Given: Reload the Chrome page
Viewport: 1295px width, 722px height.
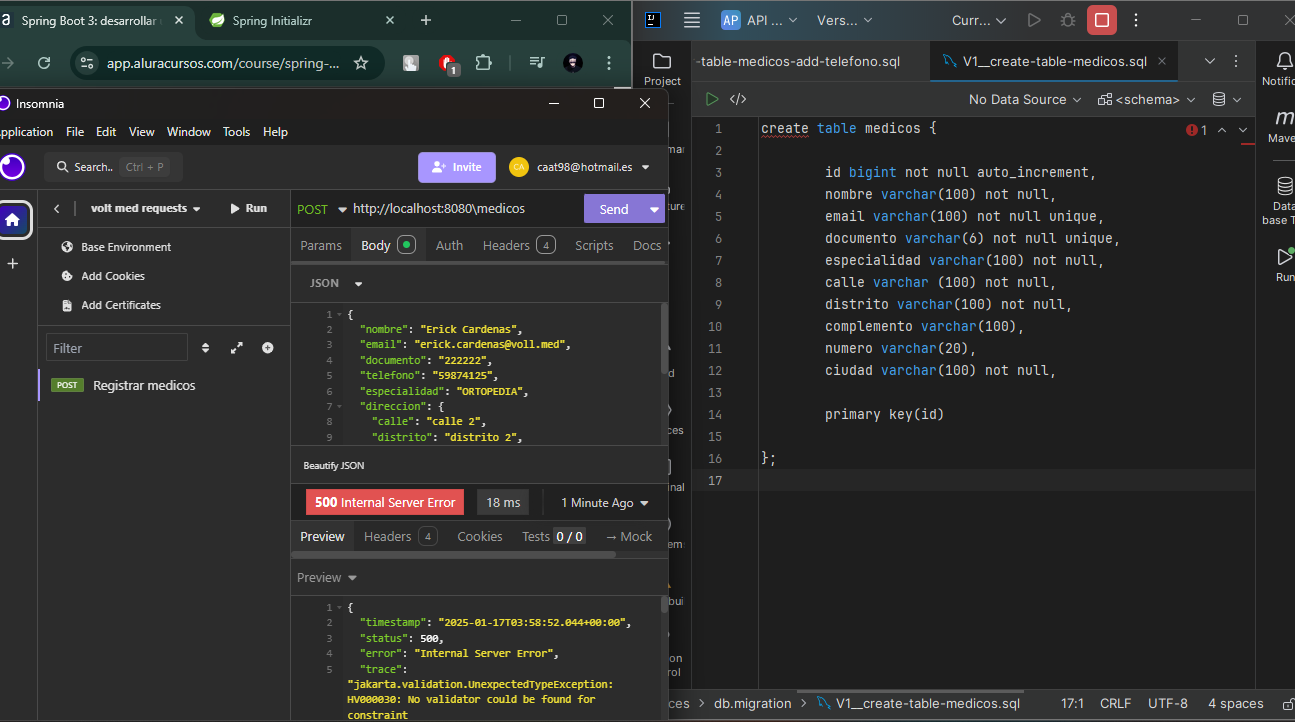Looking at the screenshot, I should click(x=44, y=63).
